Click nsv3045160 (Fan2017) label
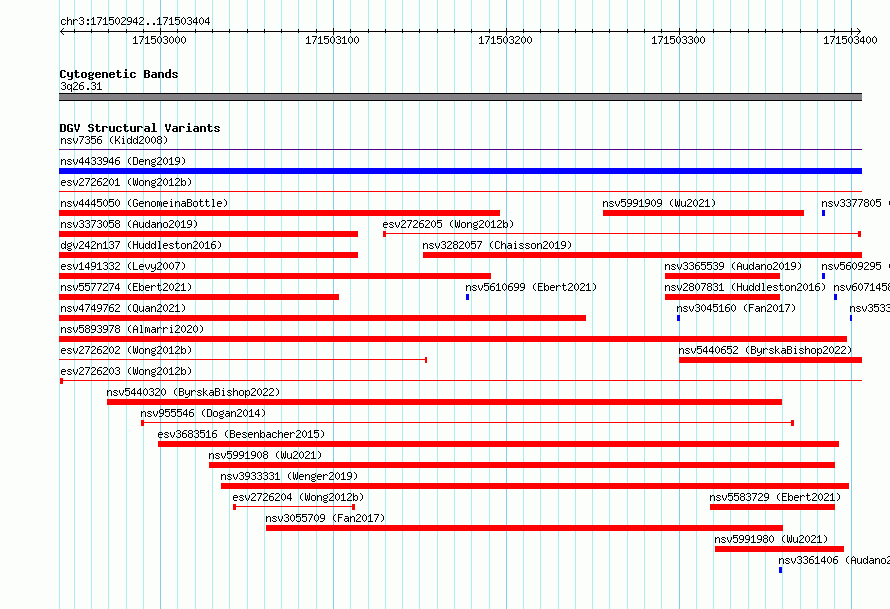Viewport: 890px width, 609px height. coord(736,308)
